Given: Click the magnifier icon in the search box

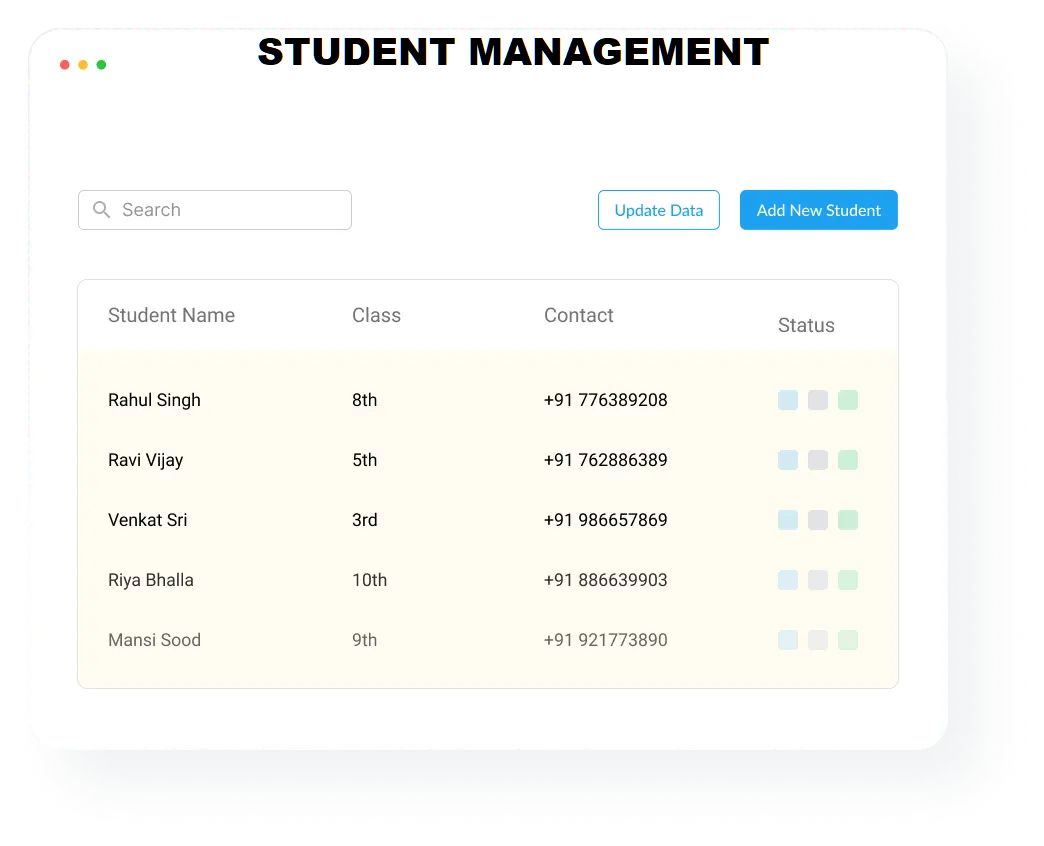Looking at the screenshot, I should pos(101,210).
